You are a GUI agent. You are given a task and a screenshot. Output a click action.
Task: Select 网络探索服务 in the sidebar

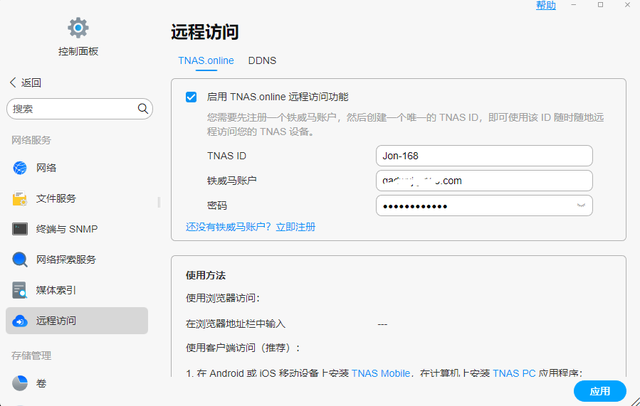[77, 260]
